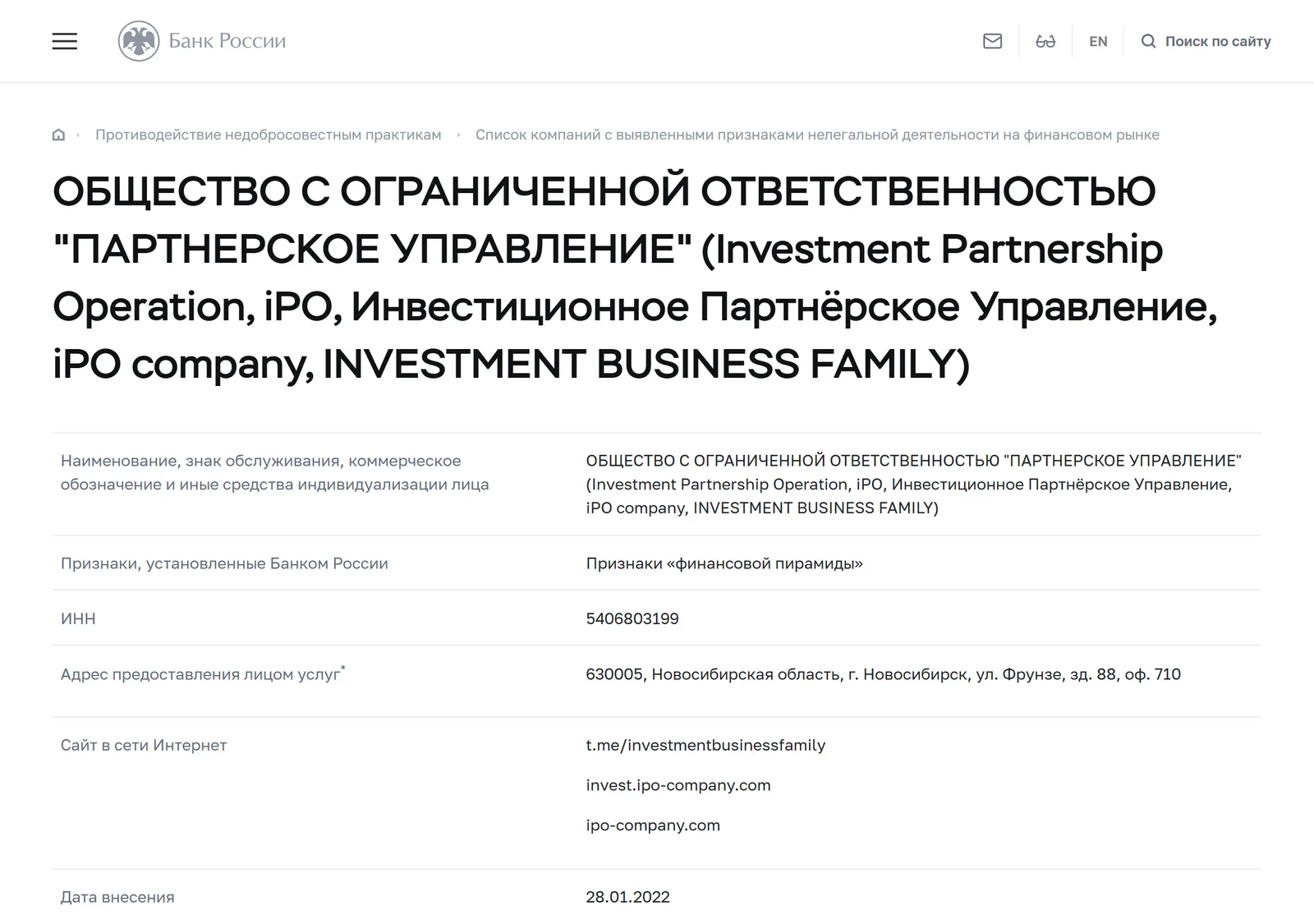The image size is (1314, 924).
Task: Click the 'Дата внесения' label
Action: tap(117, 897)
